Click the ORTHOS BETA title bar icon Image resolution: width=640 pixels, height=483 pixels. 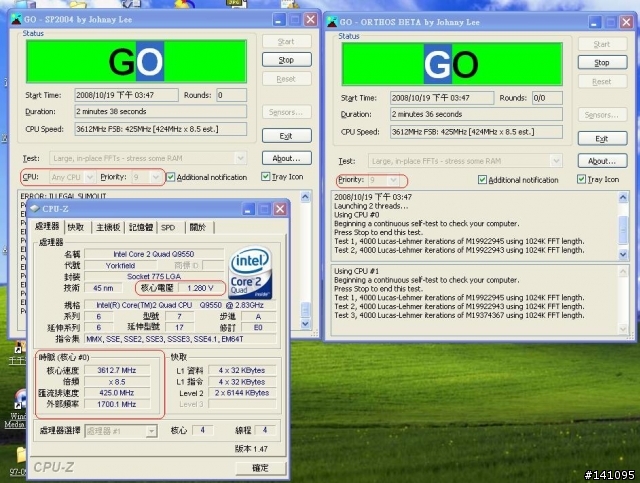point(332,22)
